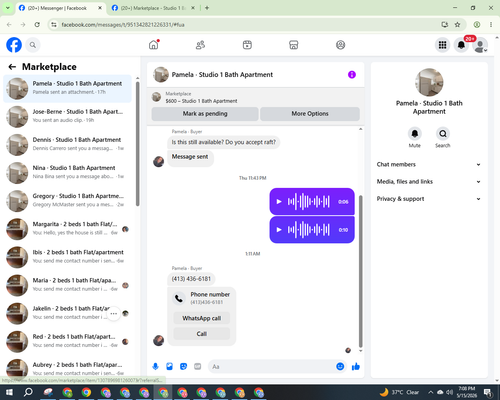This screenshot has width=500, height=400.
Task: Switch to Marketplace - Studio 1 browser tab
Action: tap(153, 8)
